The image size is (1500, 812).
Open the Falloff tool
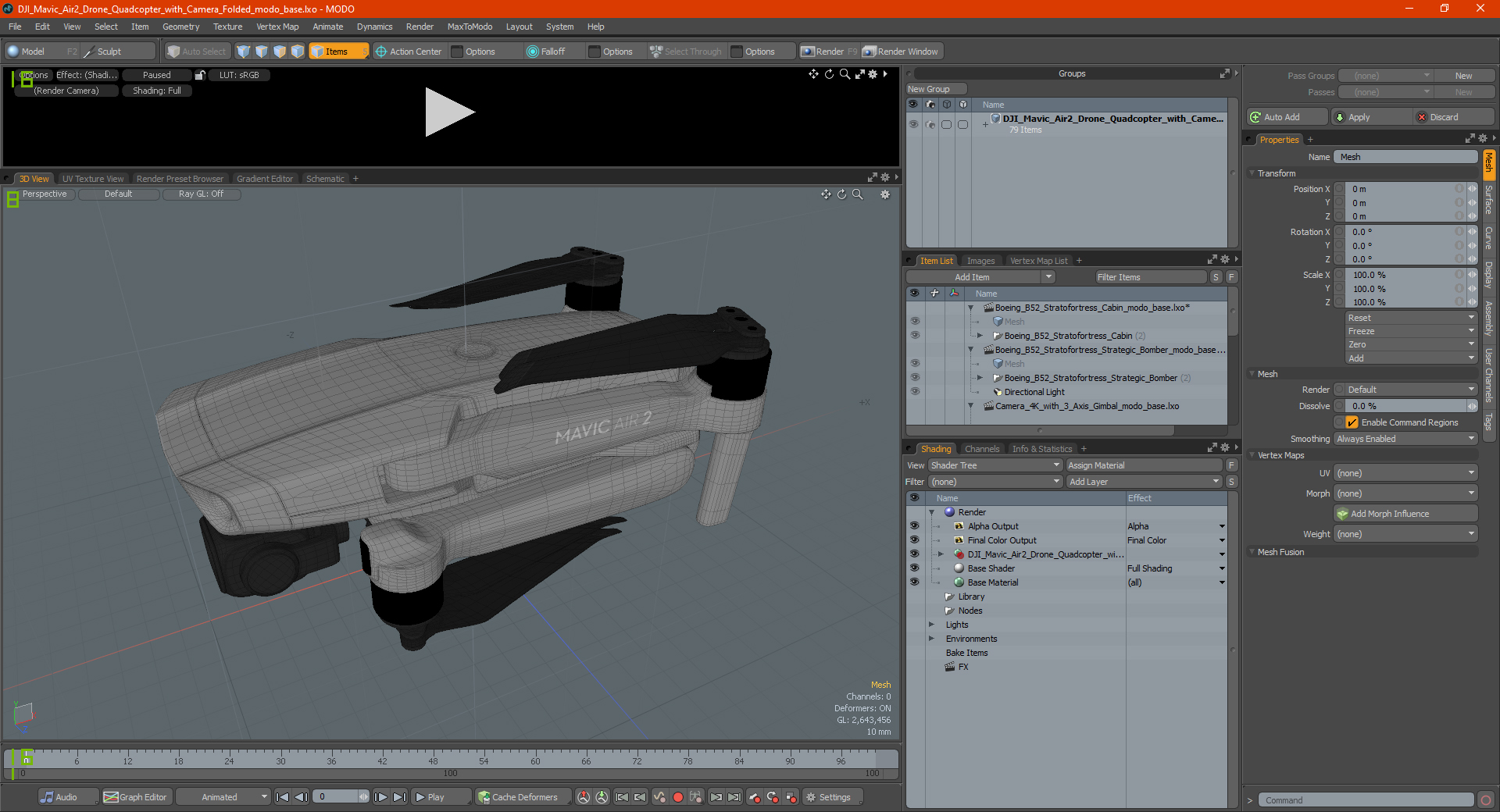(x=546, y=52)
